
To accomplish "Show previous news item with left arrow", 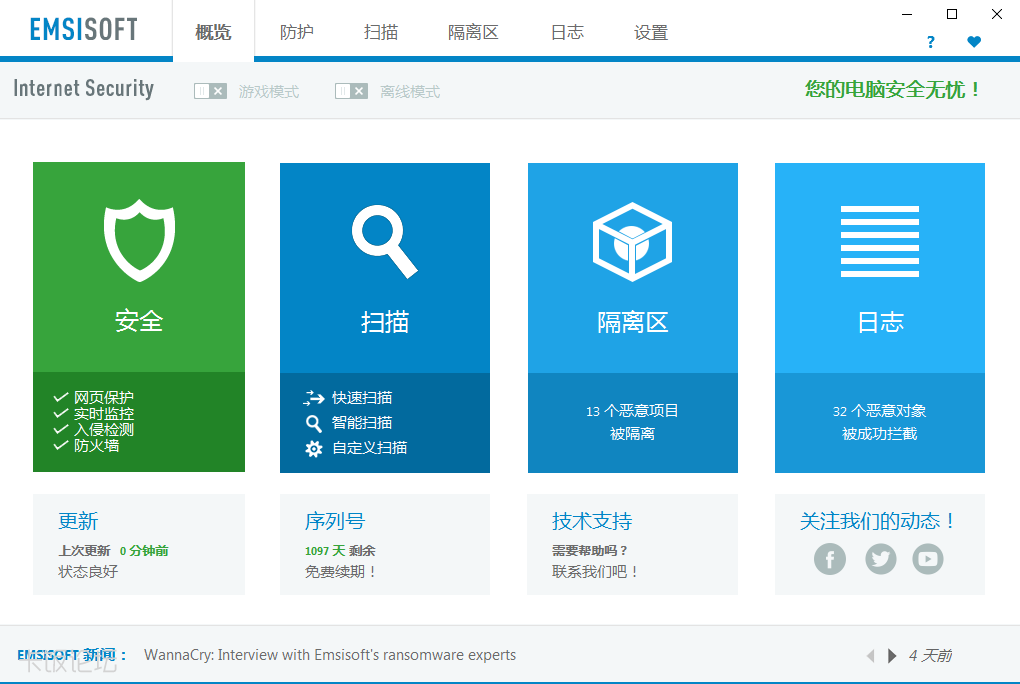I will (x=870, y=655).
